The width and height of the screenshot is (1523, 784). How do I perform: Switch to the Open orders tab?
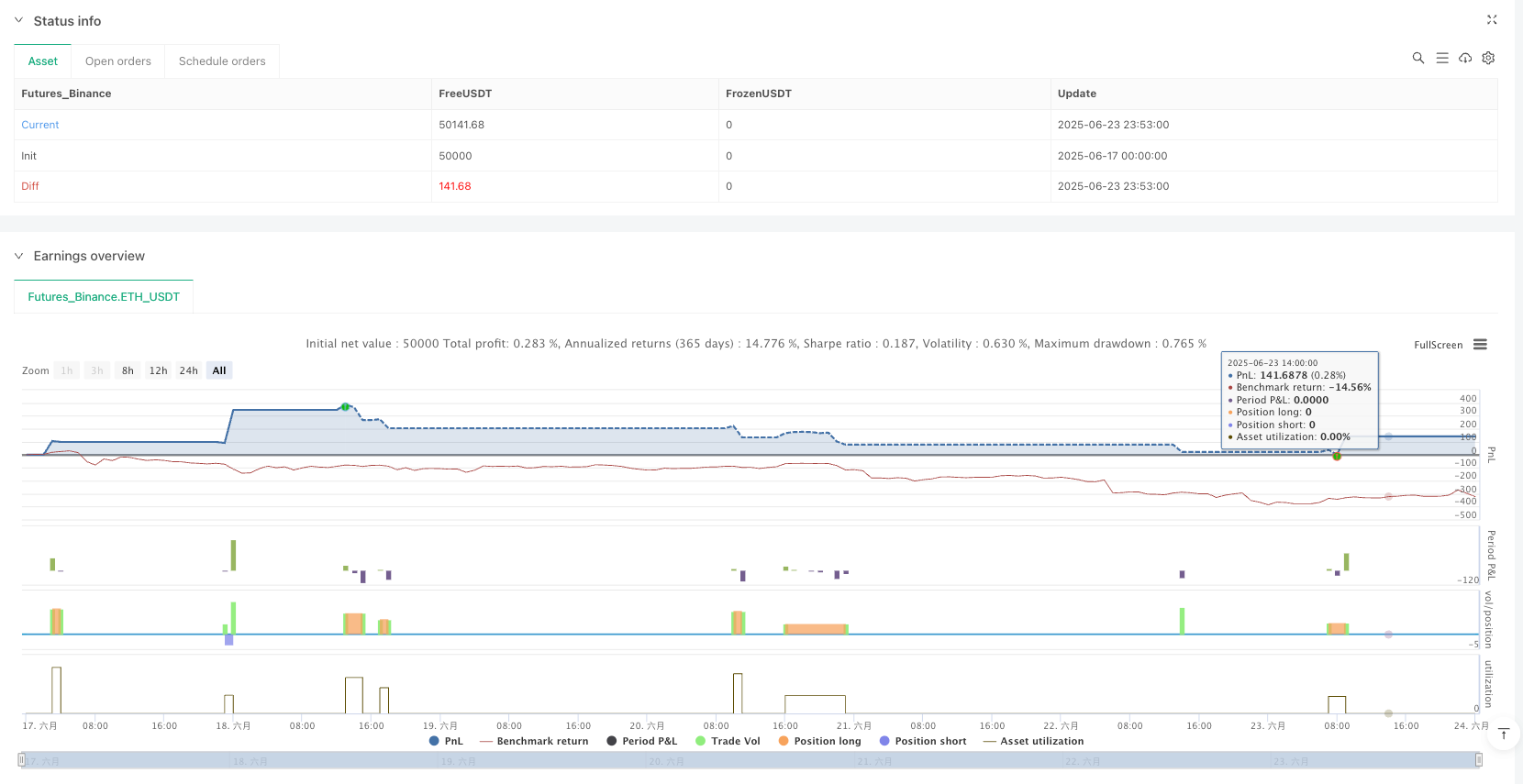(118, 61)
